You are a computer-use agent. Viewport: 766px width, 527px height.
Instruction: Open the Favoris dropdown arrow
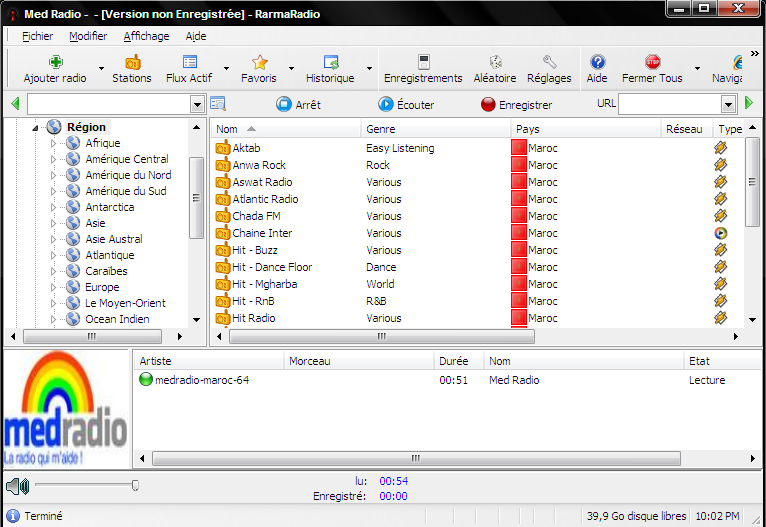point(291,68)
